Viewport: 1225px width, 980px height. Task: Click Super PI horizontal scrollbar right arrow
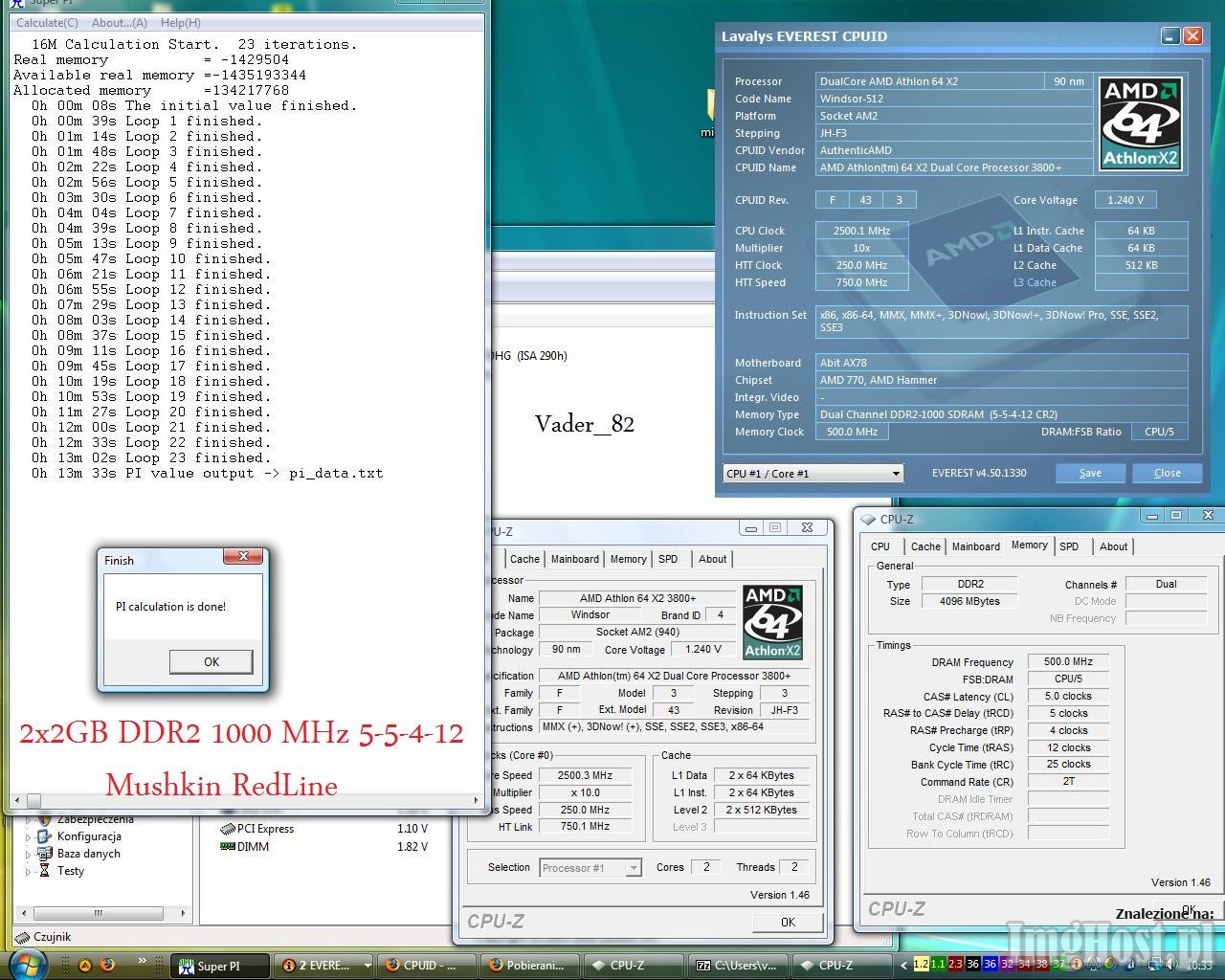477,800
